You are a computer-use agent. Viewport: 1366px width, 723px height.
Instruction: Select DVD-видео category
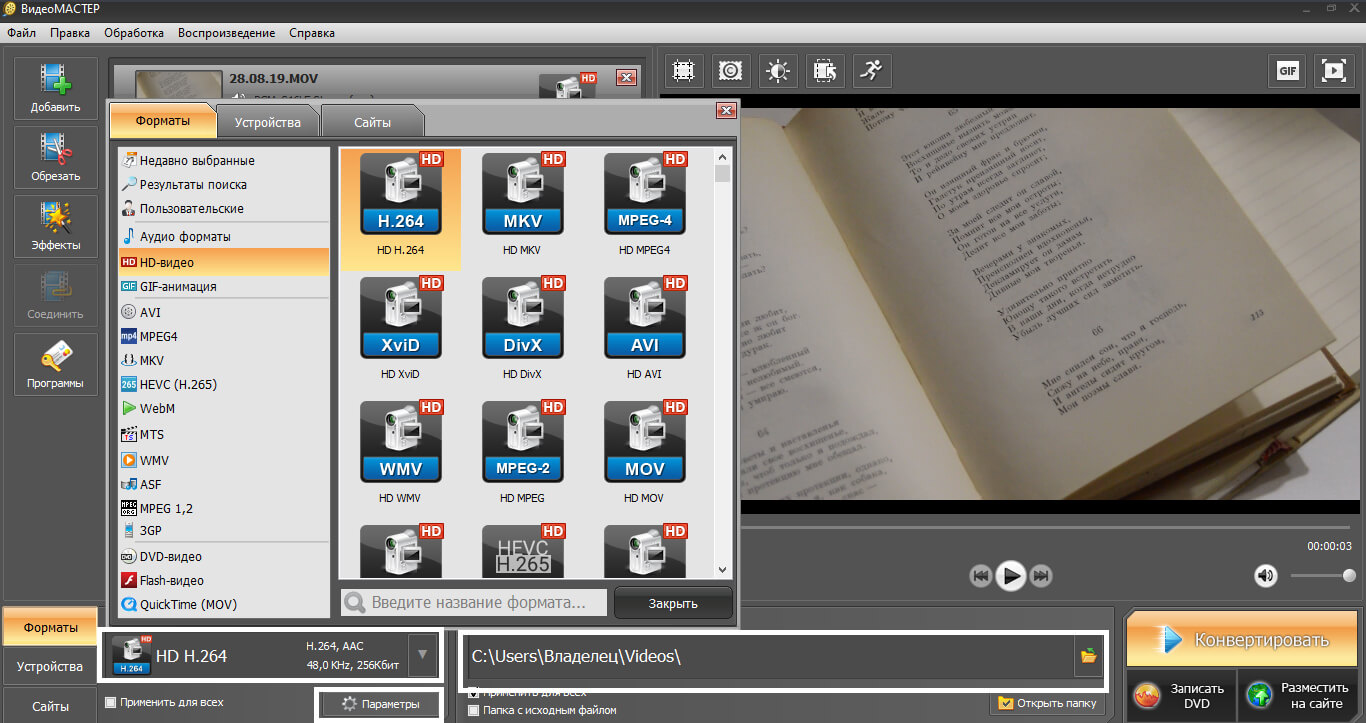[224, 556]
